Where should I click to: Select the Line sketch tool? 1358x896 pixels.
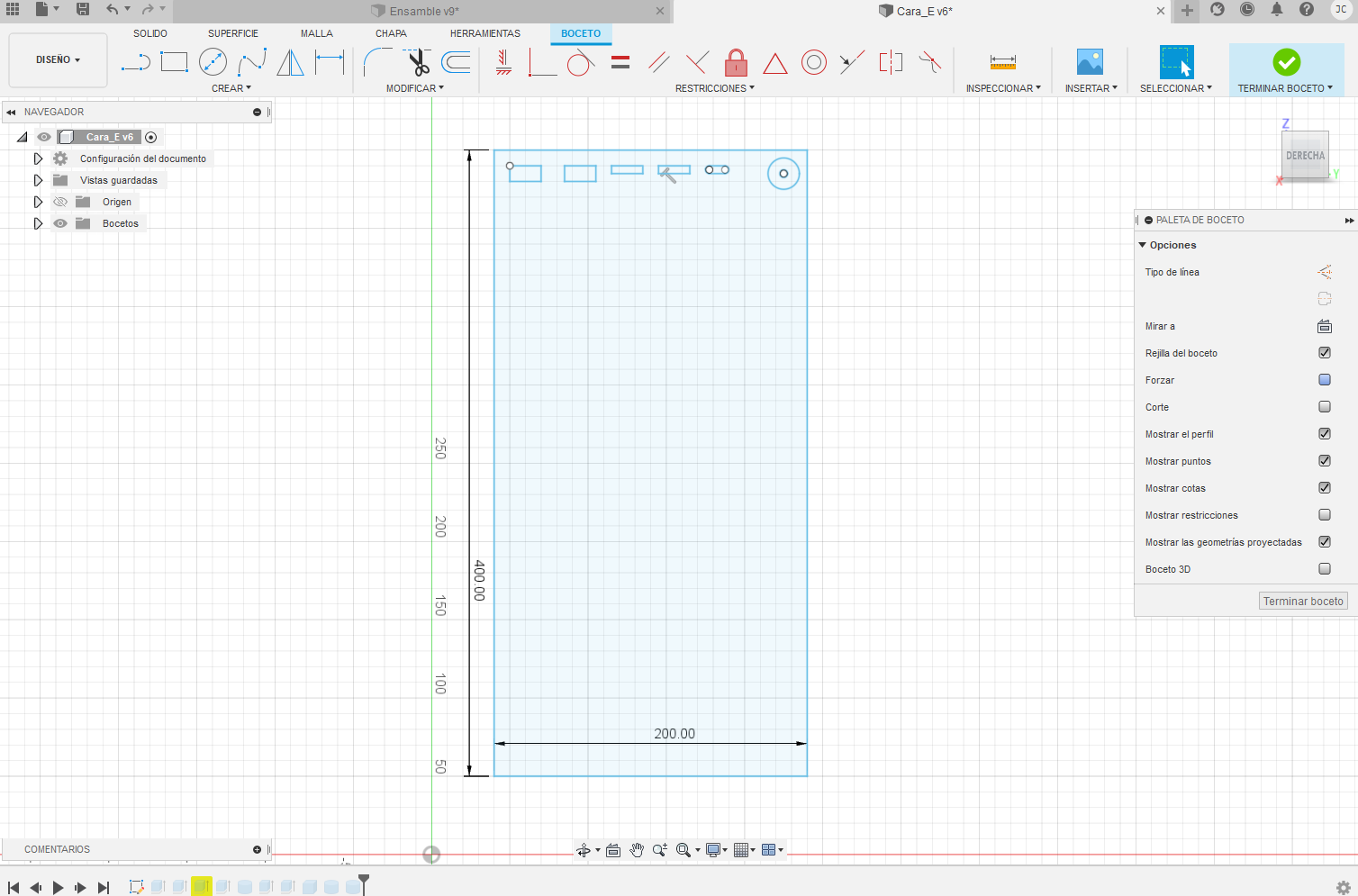coord(135,62)
